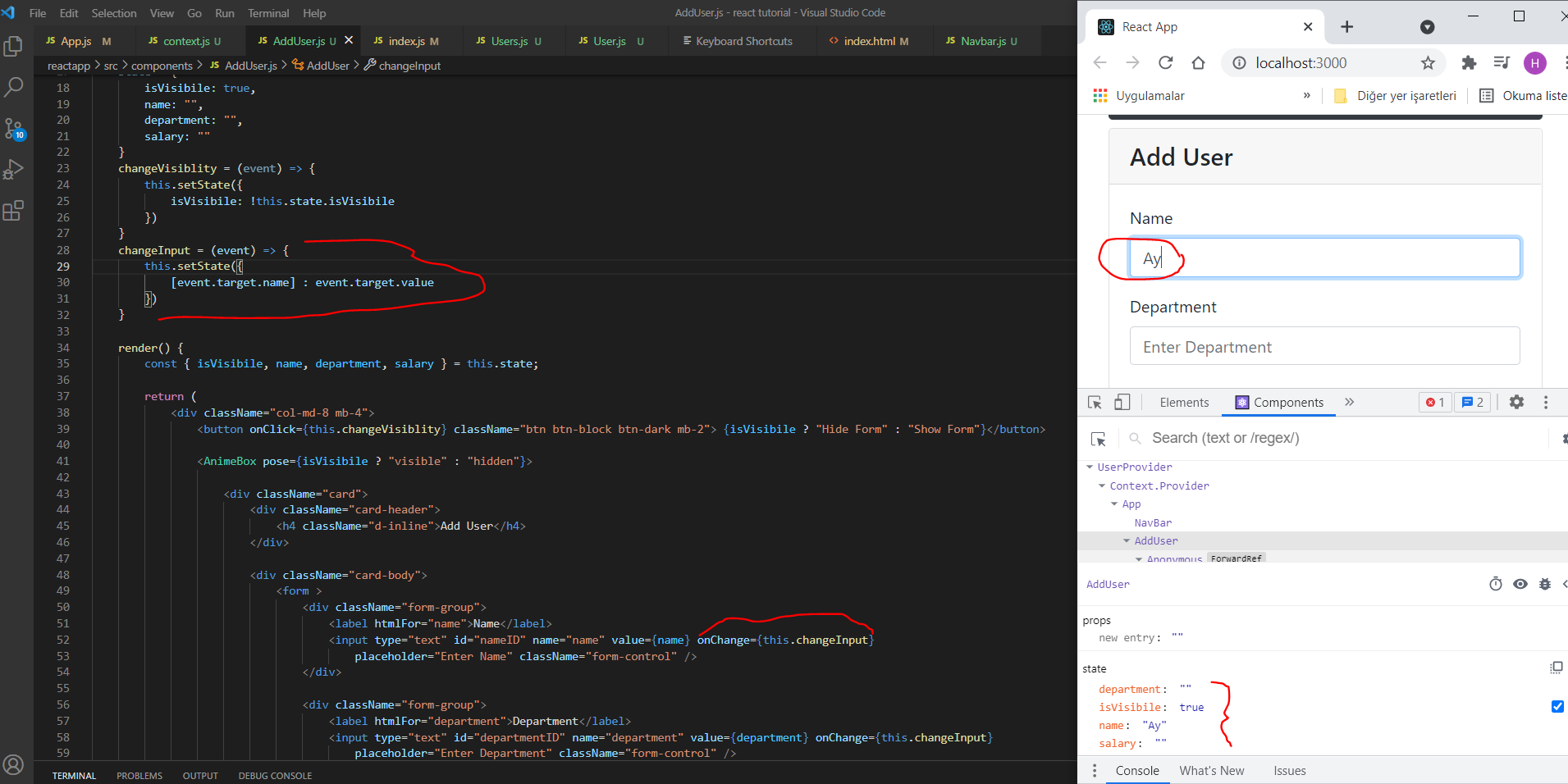Viewport: 1568px width, 784px height.
Task: Click the Enter Department input field
Action: (x=1324, y=347)
